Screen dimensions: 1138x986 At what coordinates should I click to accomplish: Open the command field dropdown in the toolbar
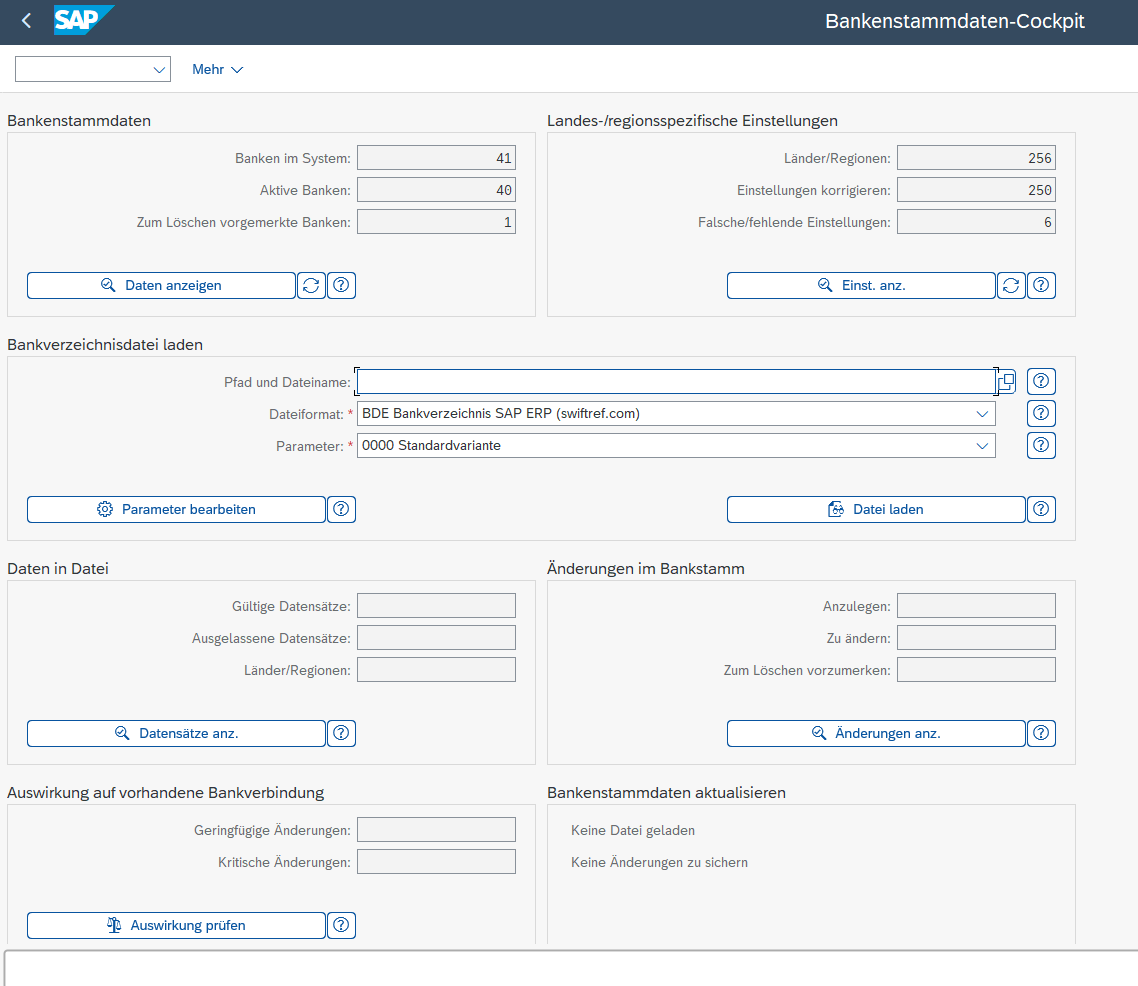159,69
